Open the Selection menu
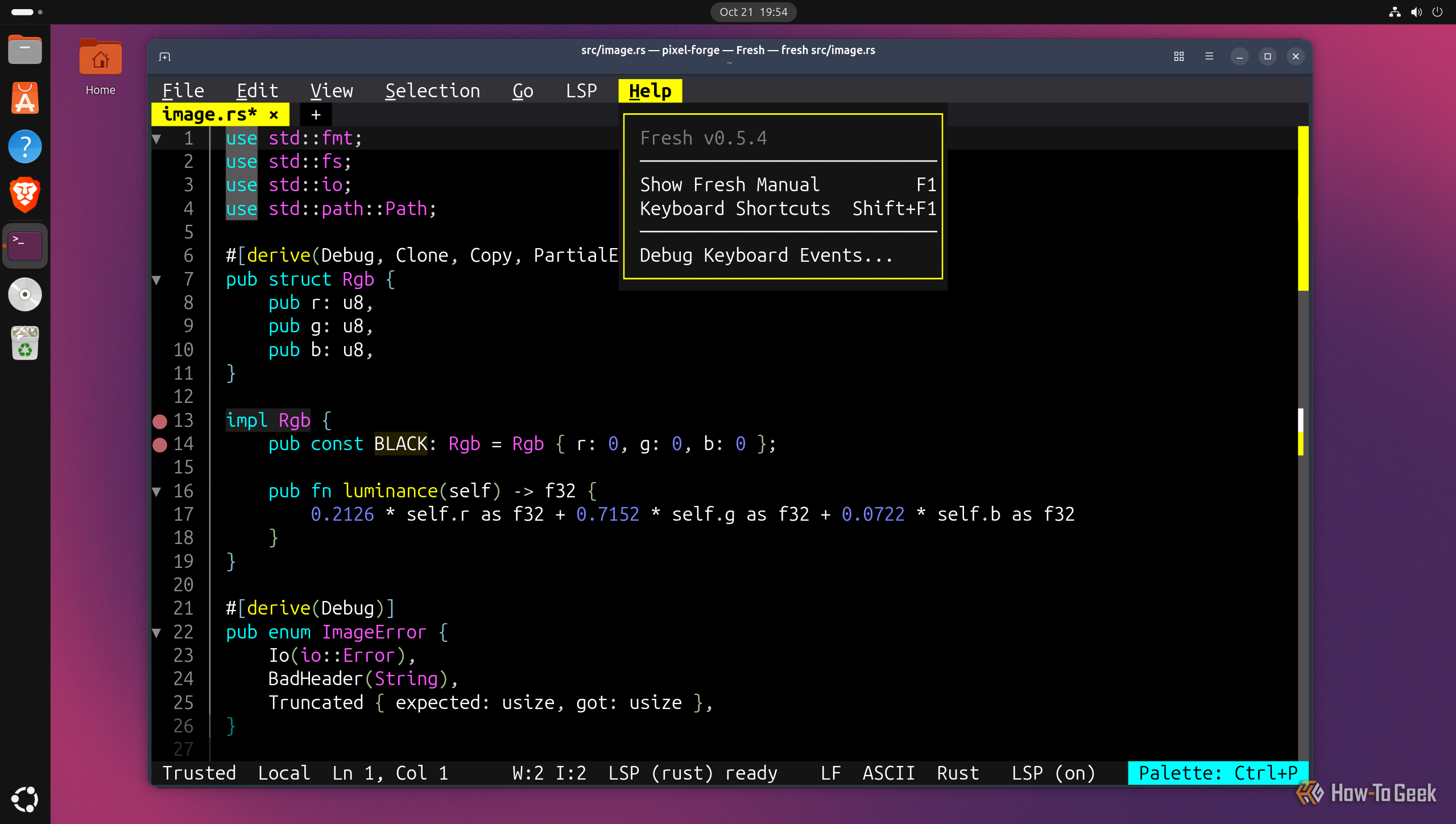 point(432,91)
